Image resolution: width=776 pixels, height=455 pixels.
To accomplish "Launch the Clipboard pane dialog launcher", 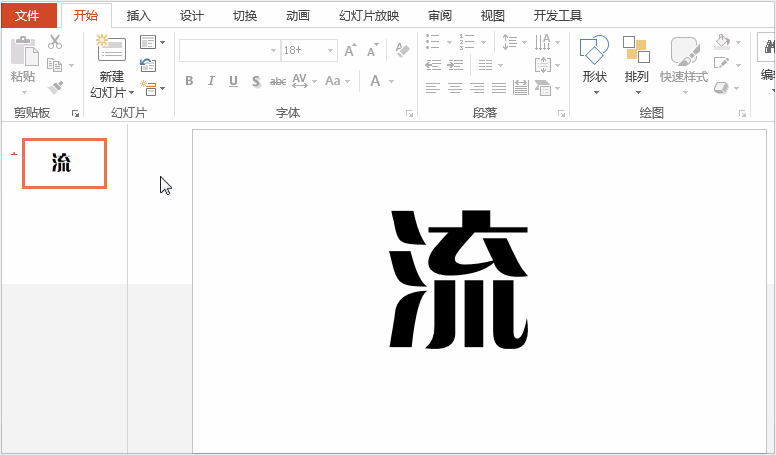I will [75, 114].
